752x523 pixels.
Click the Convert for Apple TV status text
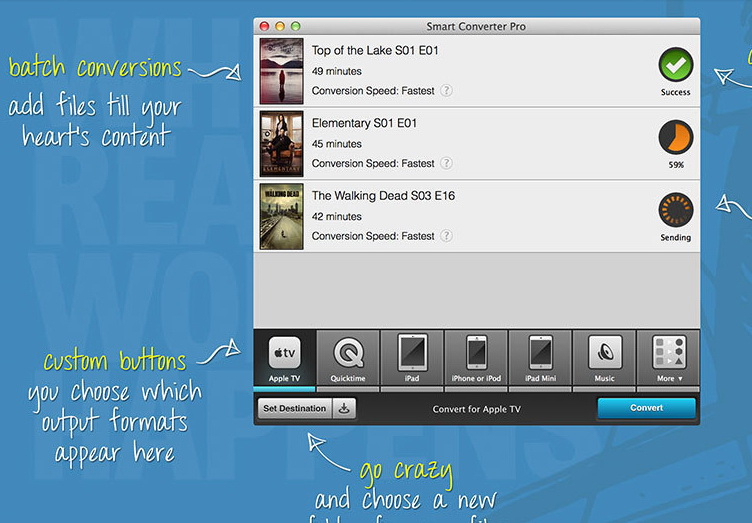476,409
